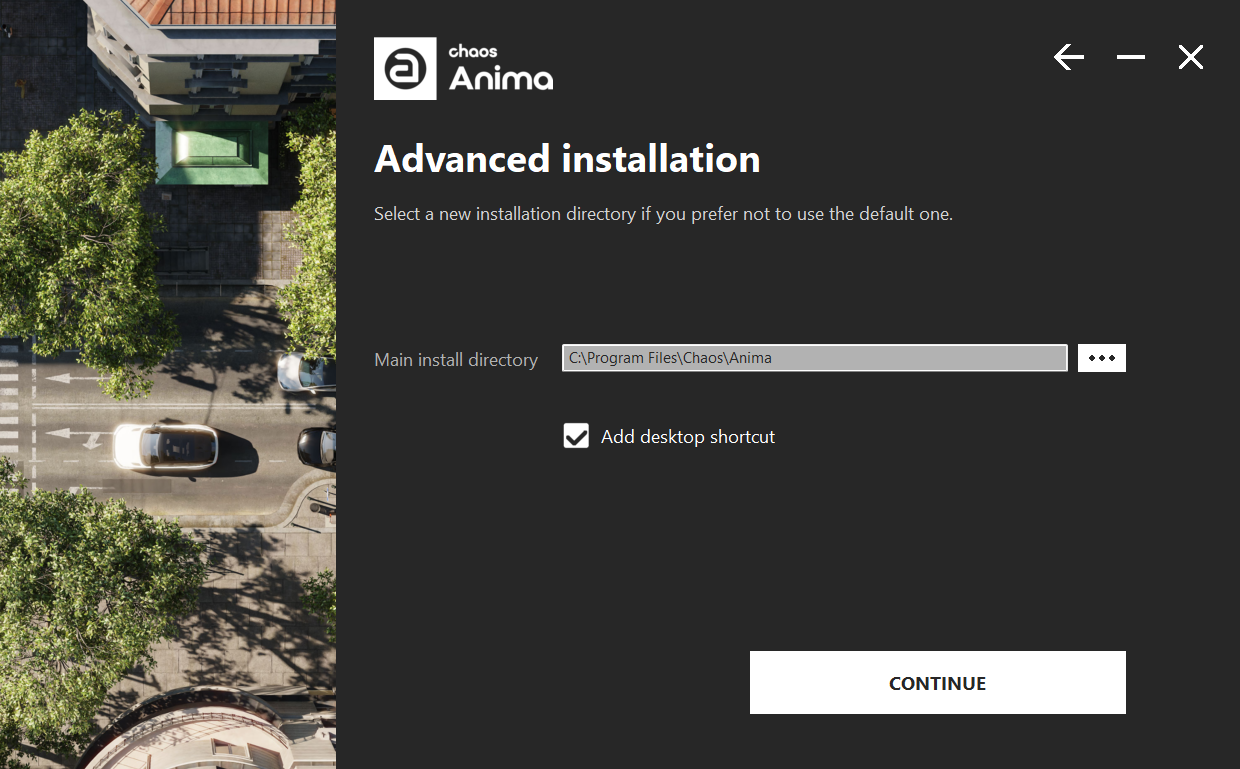Click inside the Main install directory field

click(814, 358)
